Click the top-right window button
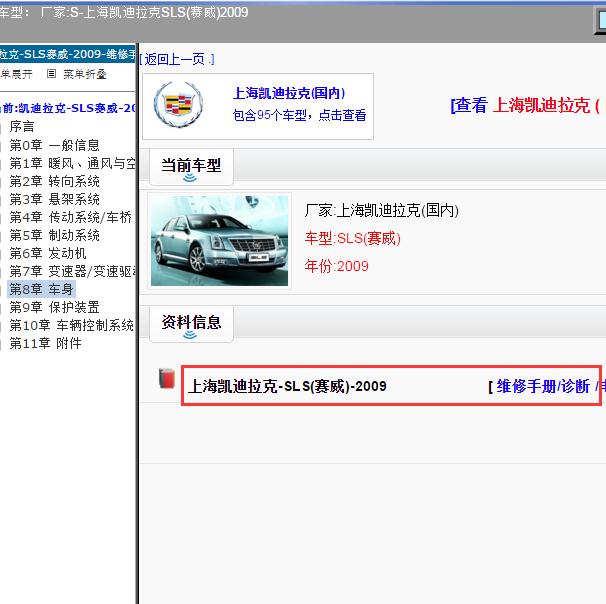This screenshot has height=604, width=606. tap(601, 20)
